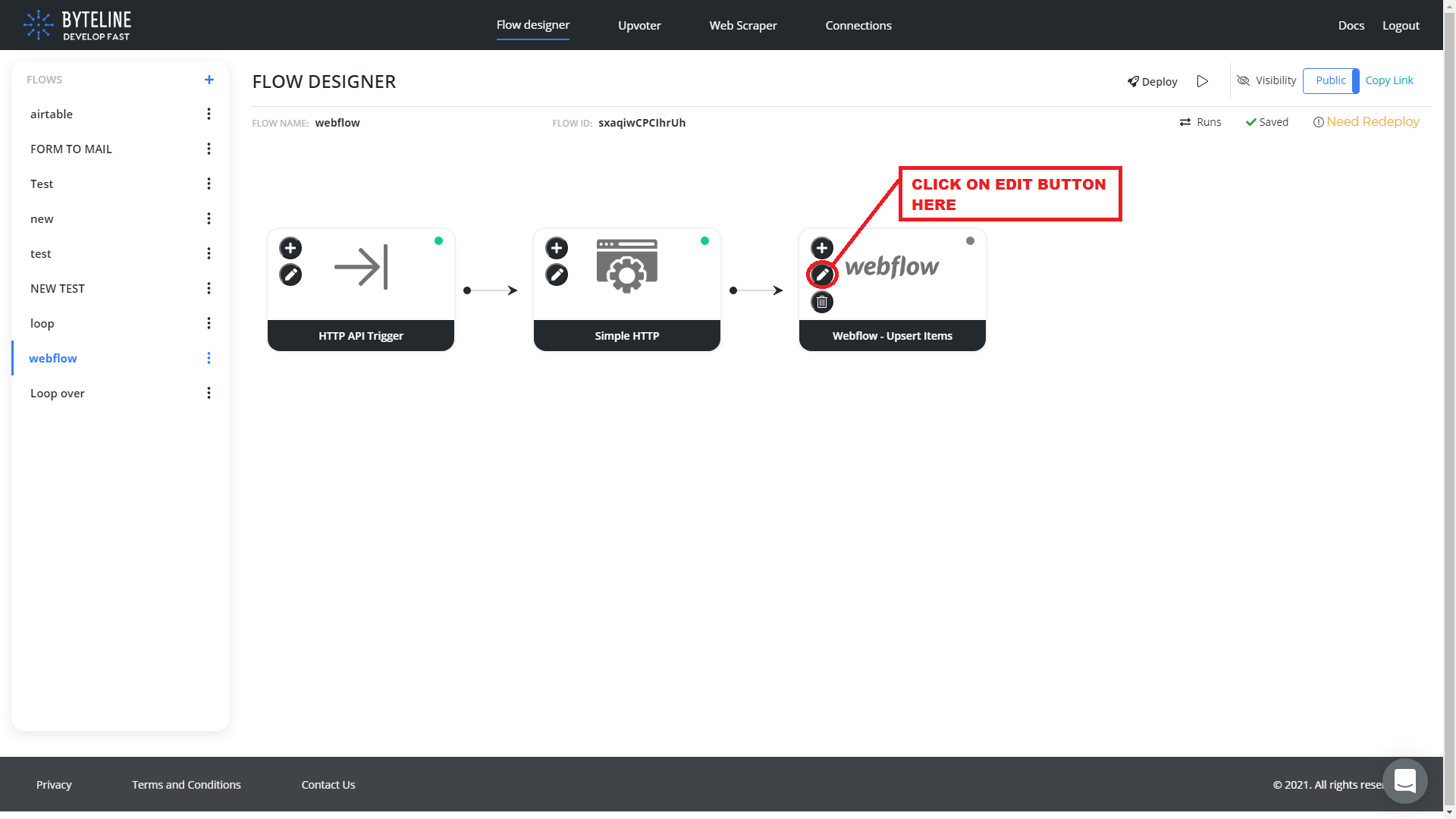The width and height of the screenshot is (1456, 819).
Task: Add node after Webflow Upsert Items
Action: click(x=822, y=248)
